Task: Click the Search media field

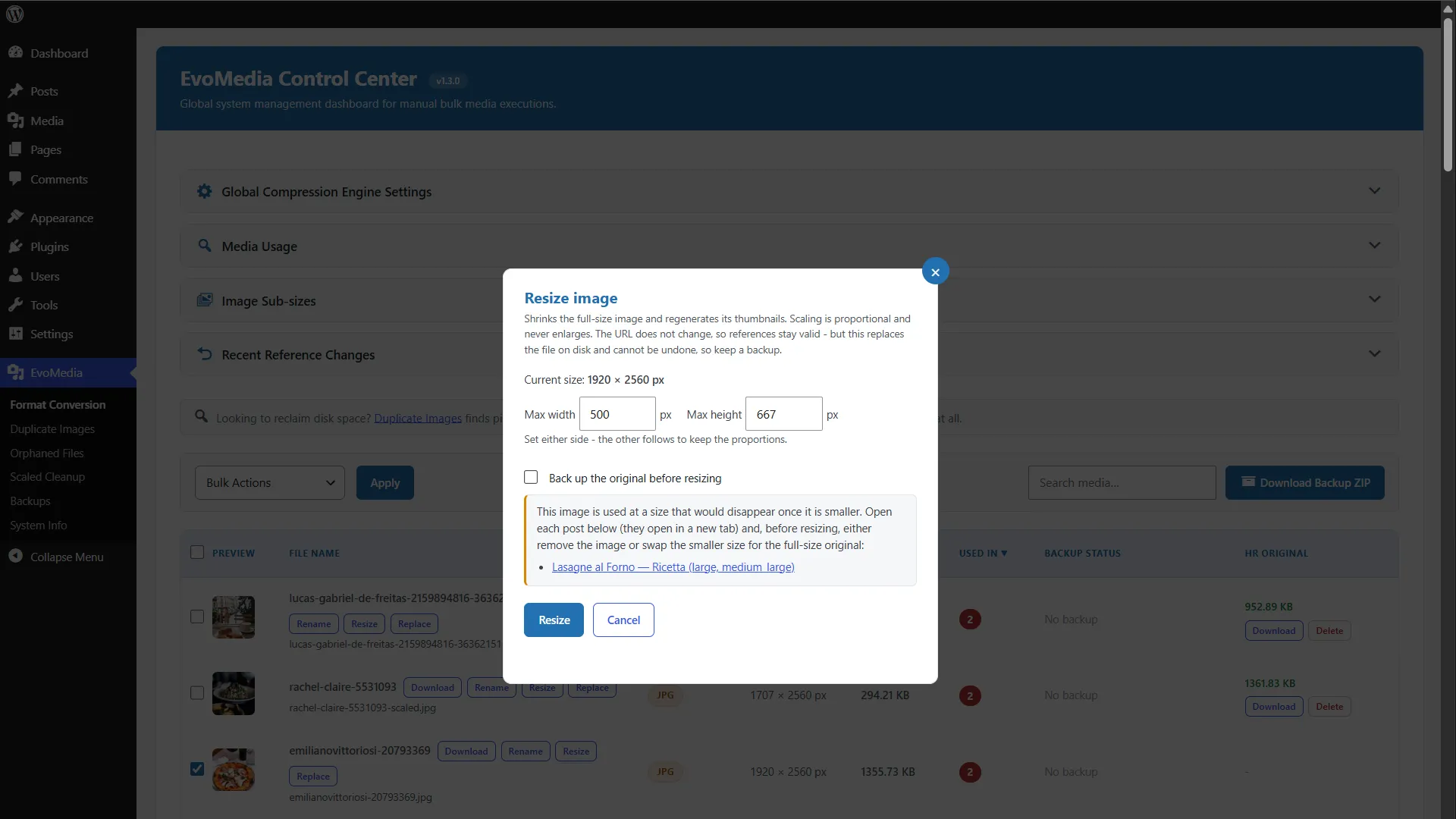Action: coord(1122,482)
